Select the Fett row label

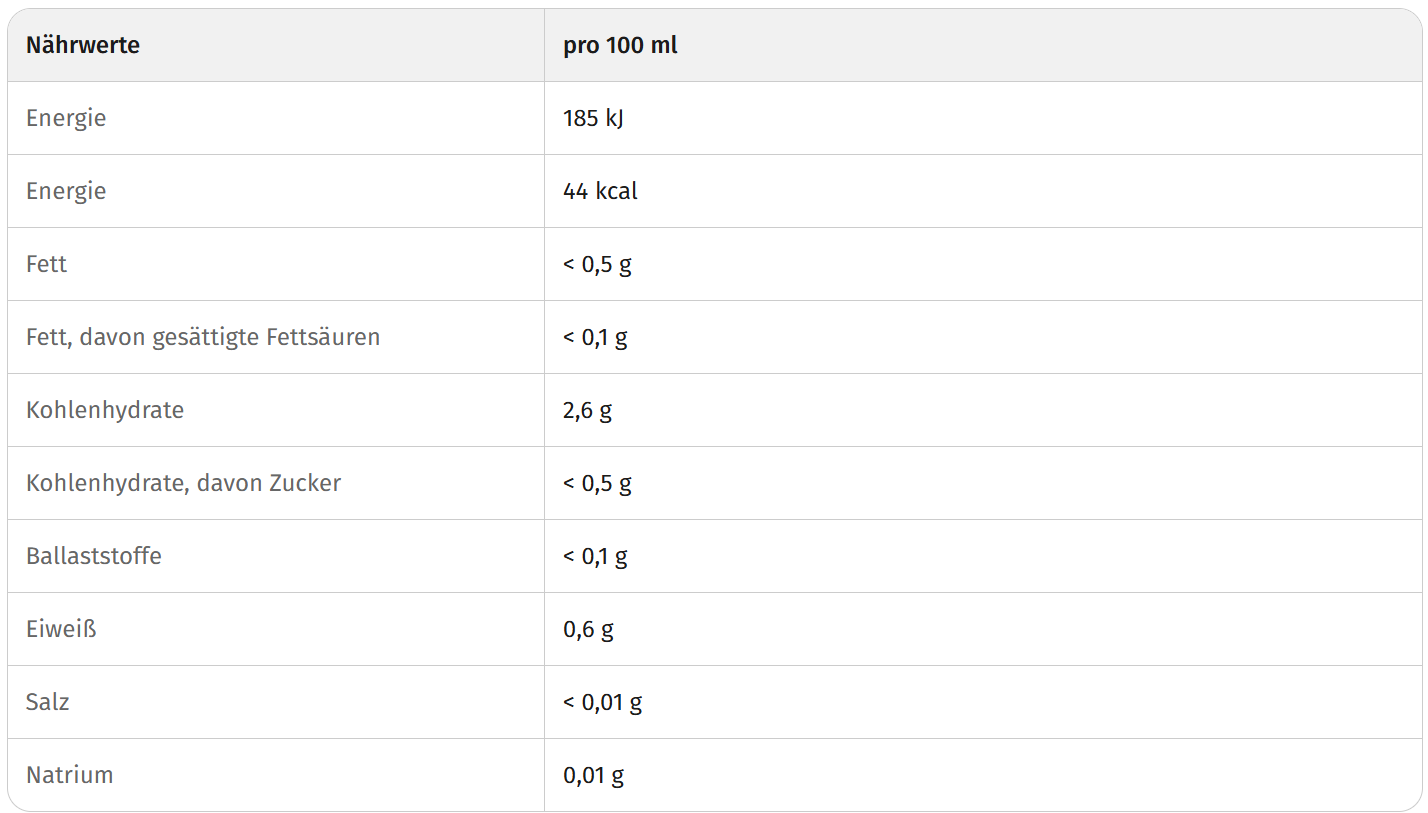pos(47,264)
